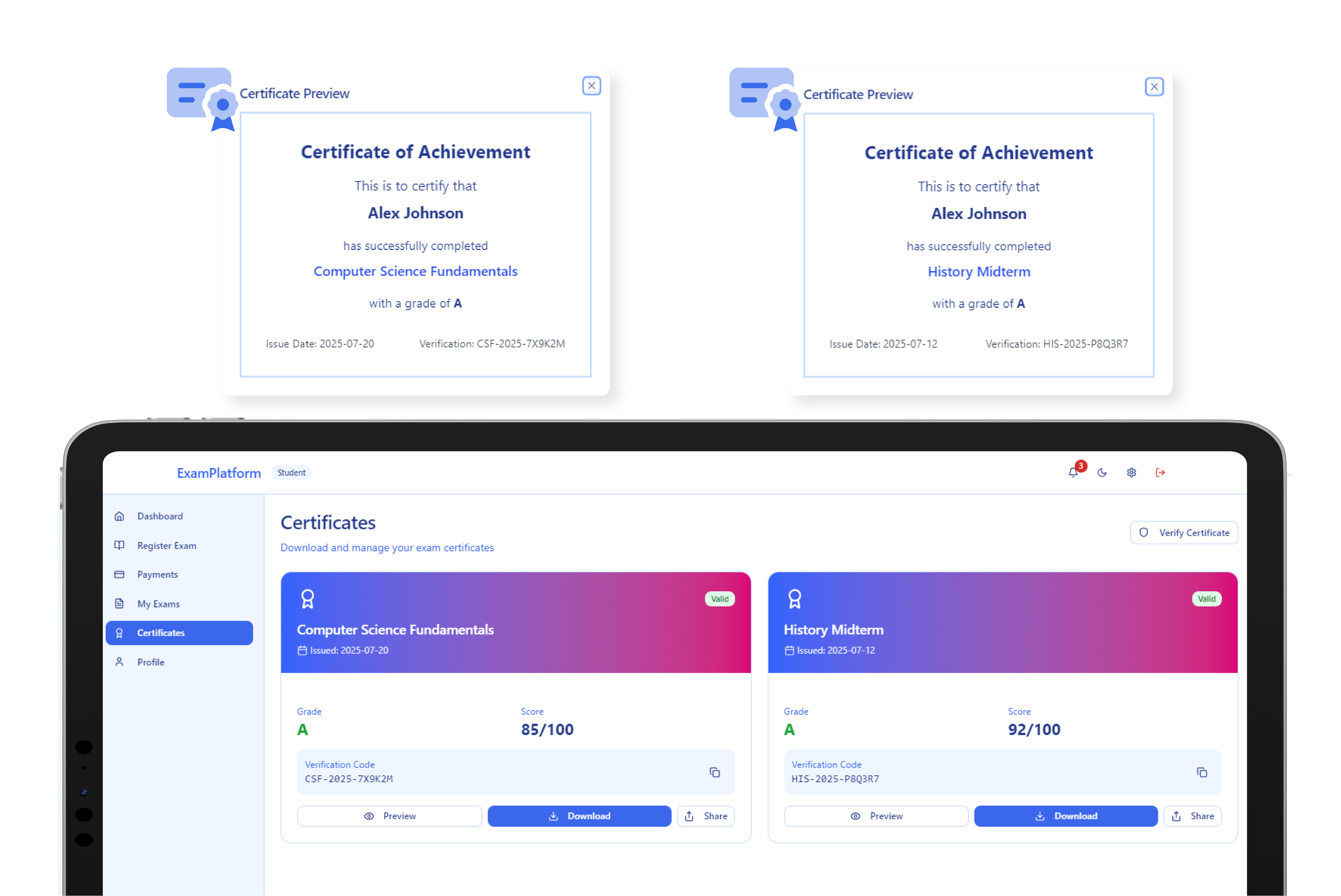Open settings gear icon

click(x=1131, y=473)
